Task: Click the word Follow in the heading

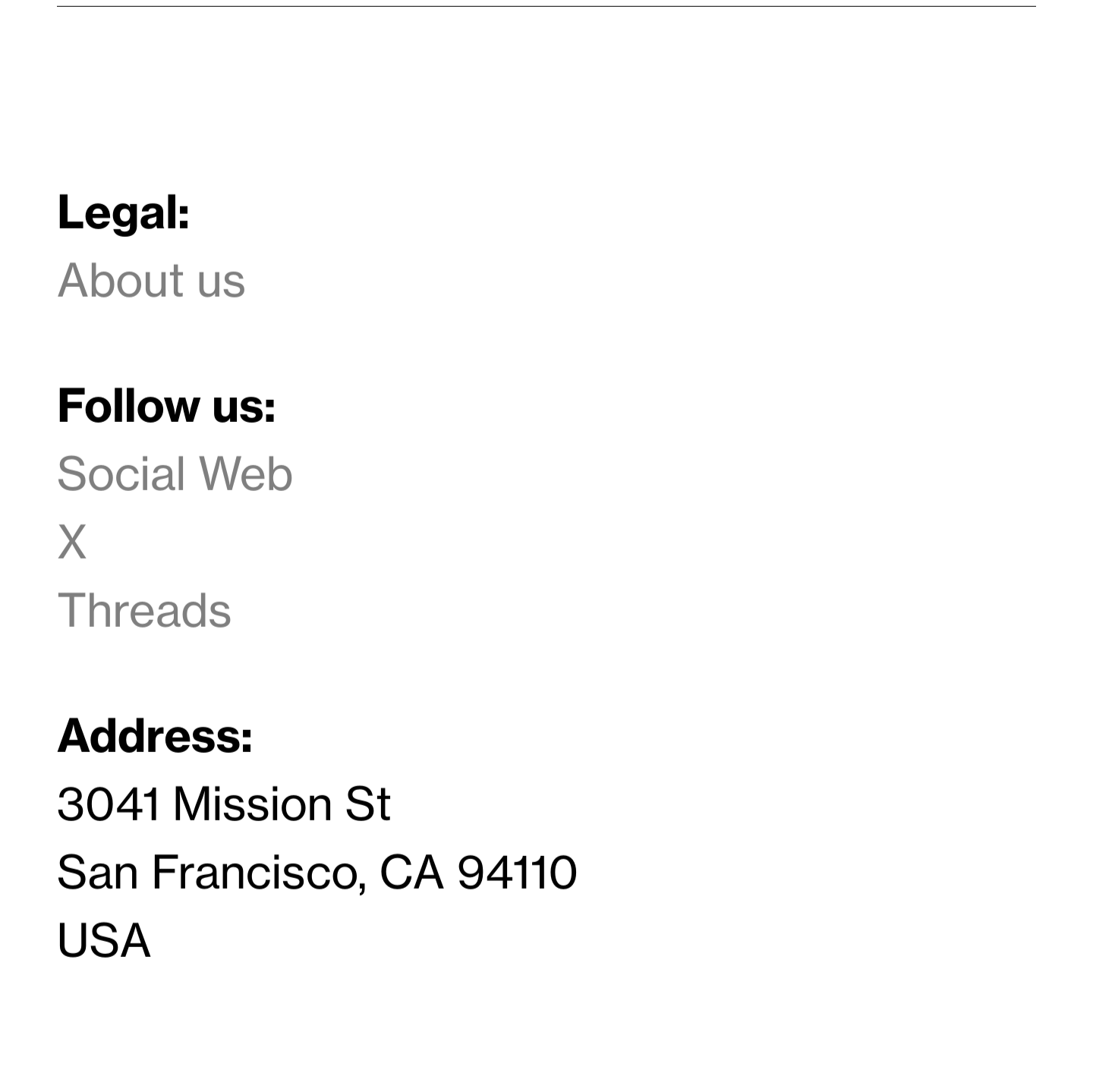Action: [x=128, y=405]
